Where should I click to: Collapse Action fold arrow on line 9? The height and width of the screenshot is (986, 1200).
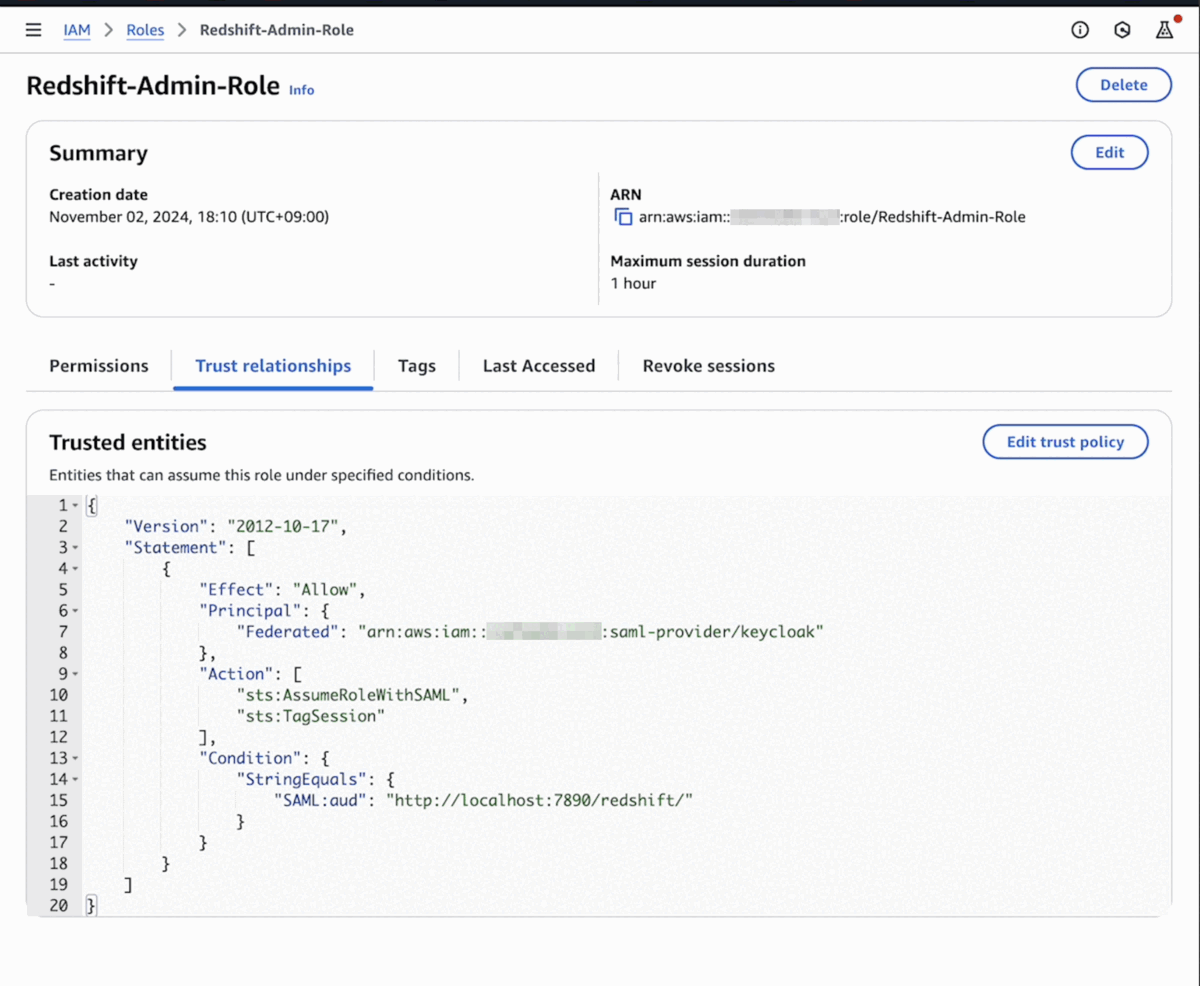tap(75, 674)
